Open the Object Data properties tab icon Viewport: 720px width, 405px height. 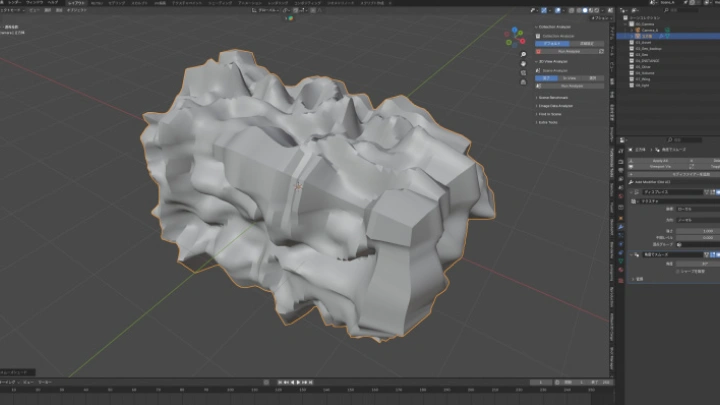pyautogui.click(x=621, y=261)
